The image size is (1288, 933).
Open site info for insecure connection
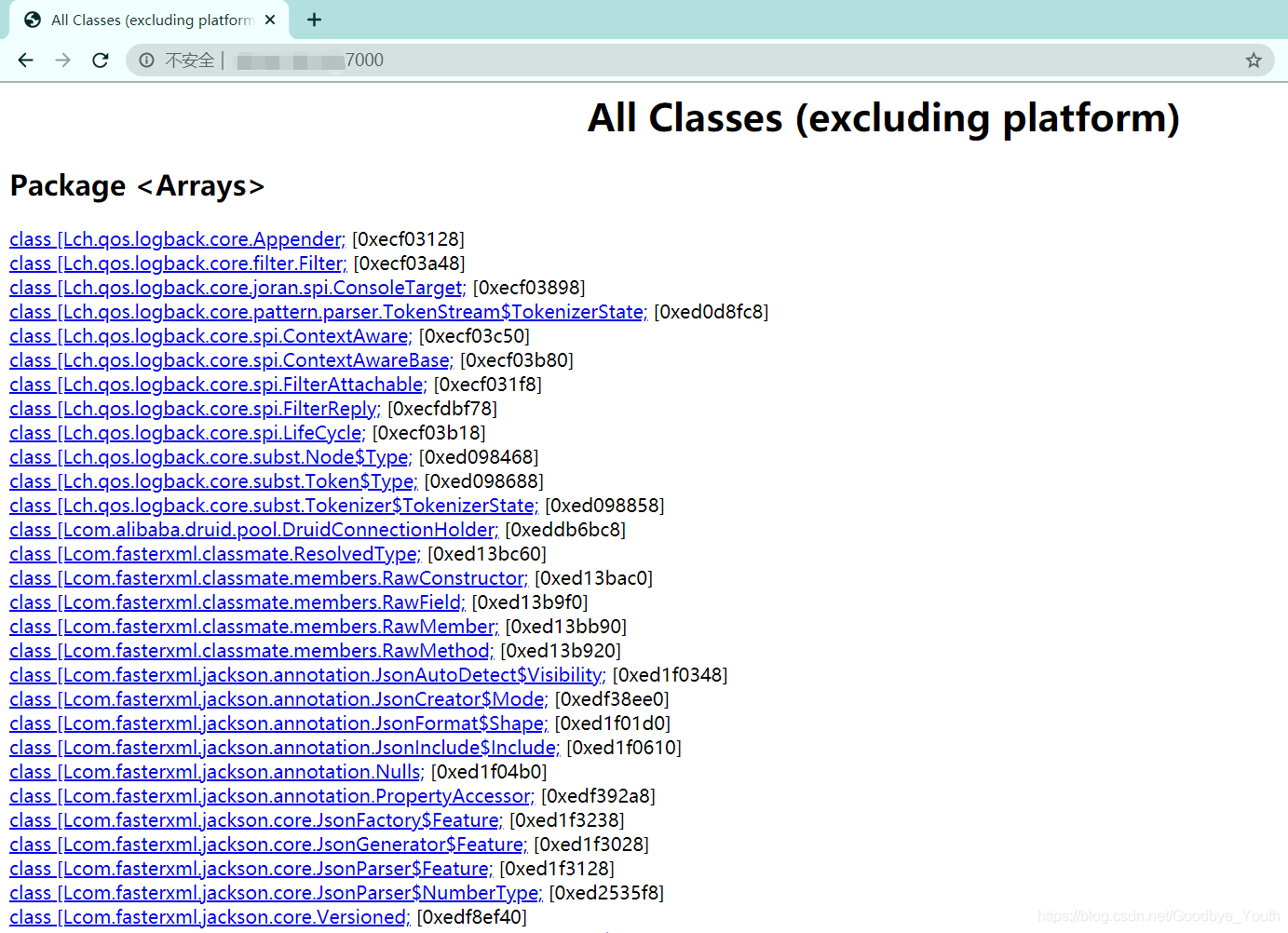tap(146, 61)
